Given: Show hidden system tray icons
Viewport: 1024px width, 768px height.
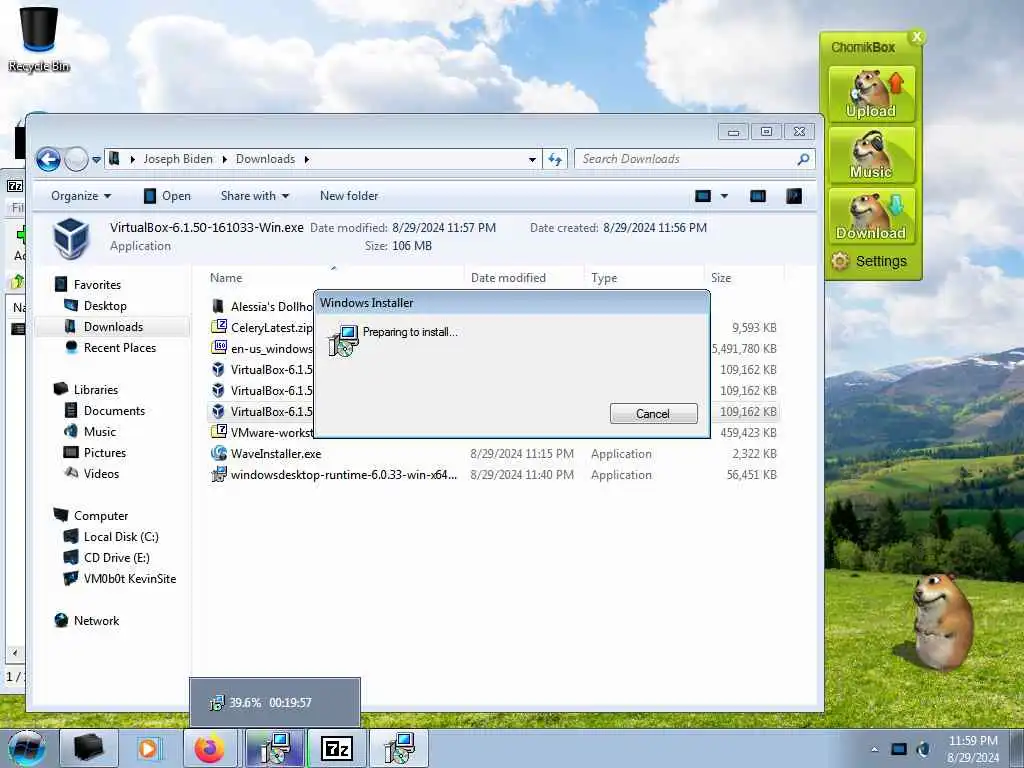Looking at the screenshot, I should tap(874, 749).
